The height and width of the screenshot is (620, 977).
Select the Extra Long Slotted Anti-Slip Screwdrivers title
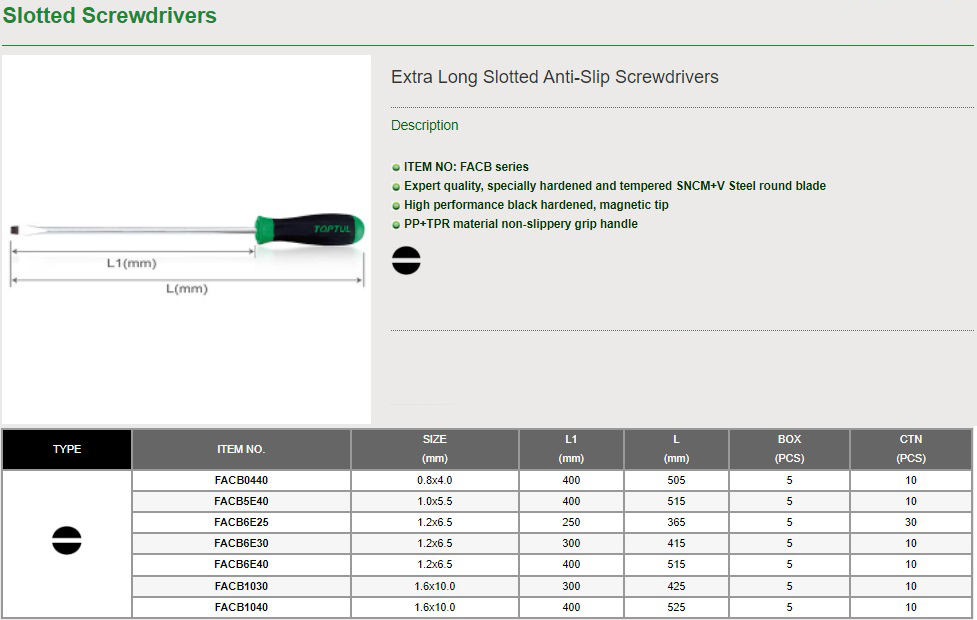pyautogui.click(x=555, y=77)
